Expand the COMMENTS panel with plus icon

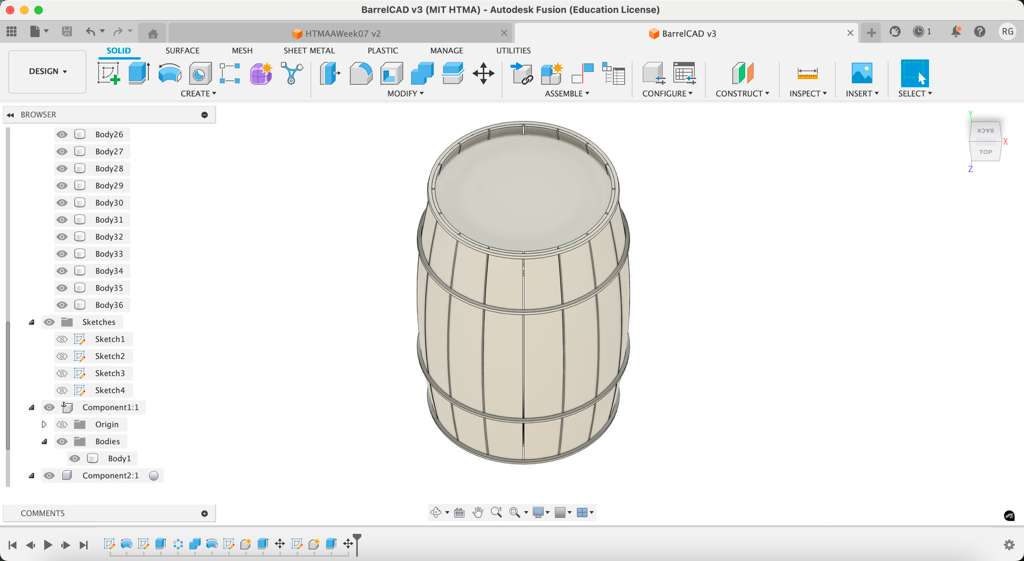(204, 513)
